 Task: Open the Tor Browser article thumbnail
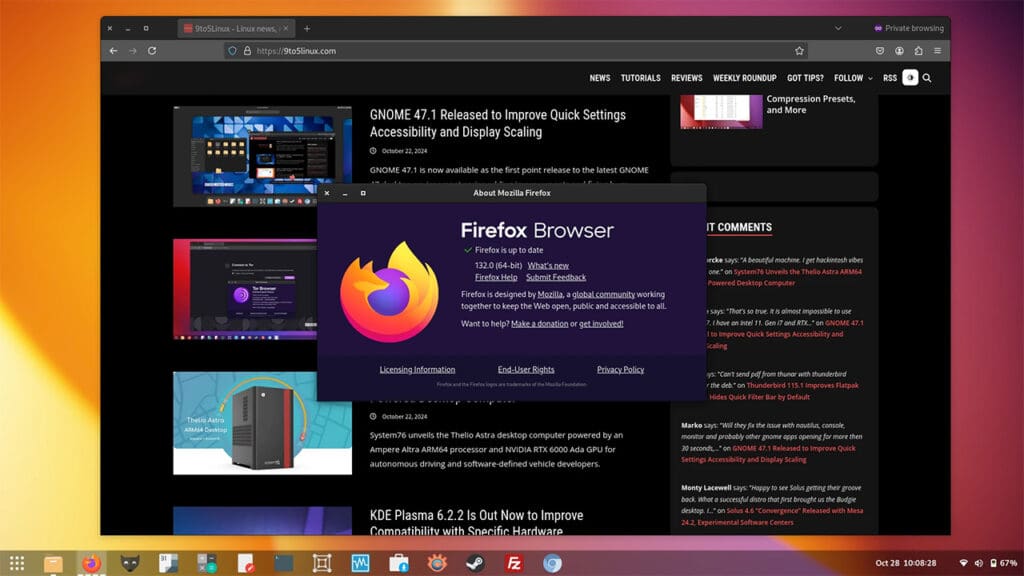[x=245, y=289]
